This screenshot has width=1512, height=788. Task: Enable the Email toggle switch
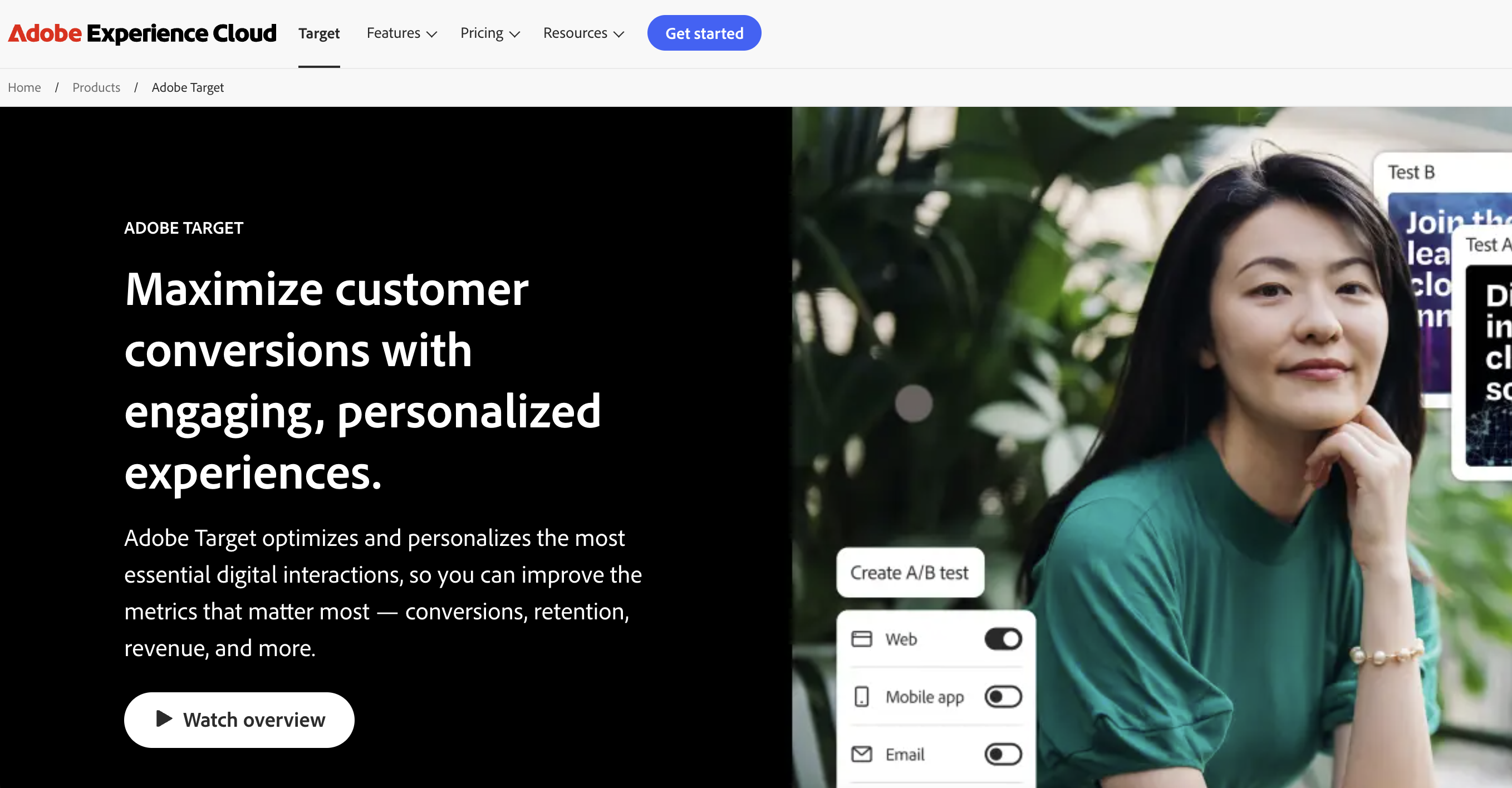click(1003, 754)
